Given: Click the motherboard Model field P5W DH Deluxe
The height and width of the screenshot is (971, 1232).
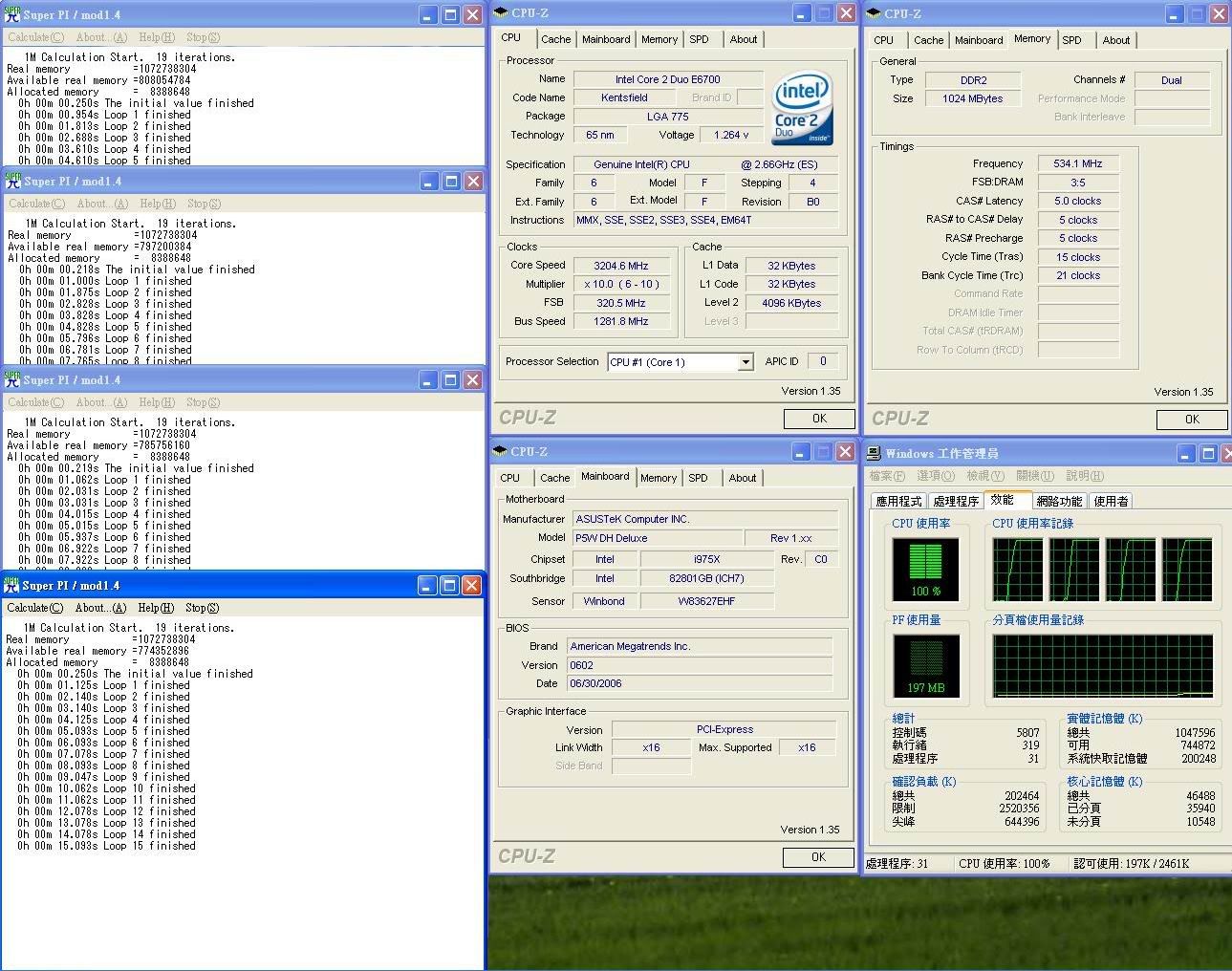Looking at the screenshot, I should click(x=657, y=538).
